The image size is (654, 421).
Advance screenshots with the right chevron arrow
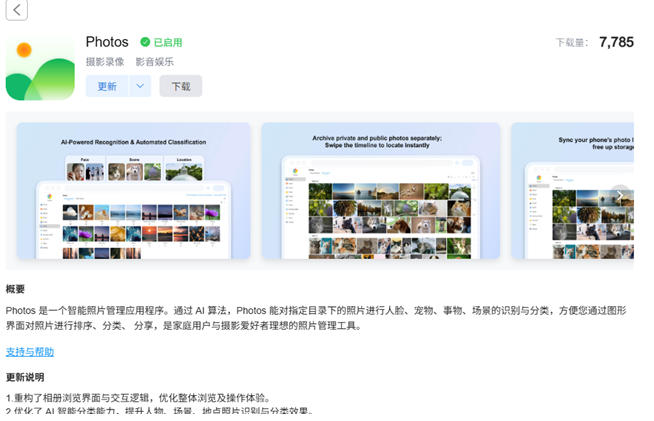tap(620, 195)
